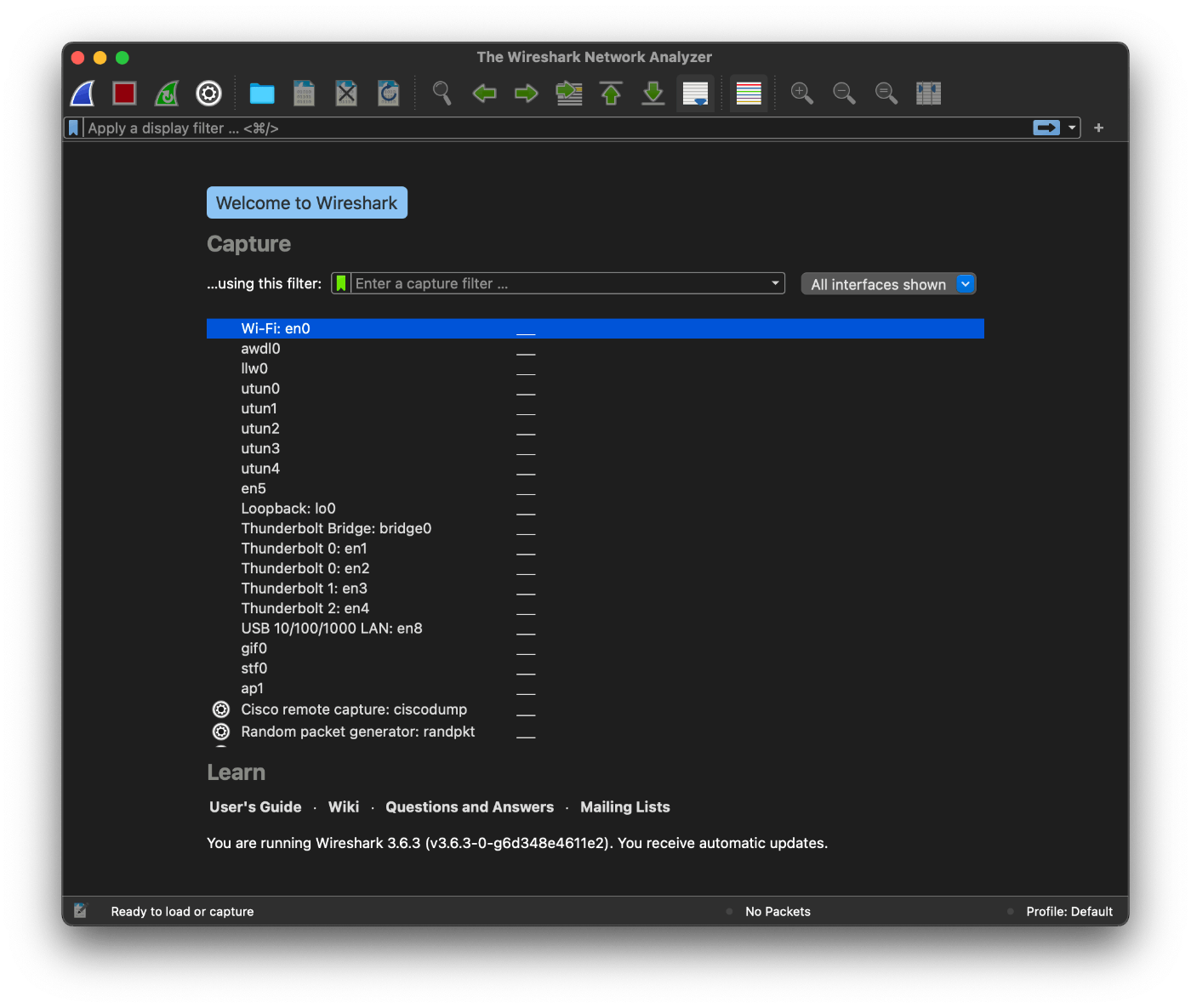
Task: Go to the last packet
Action: tap(652, 94)
